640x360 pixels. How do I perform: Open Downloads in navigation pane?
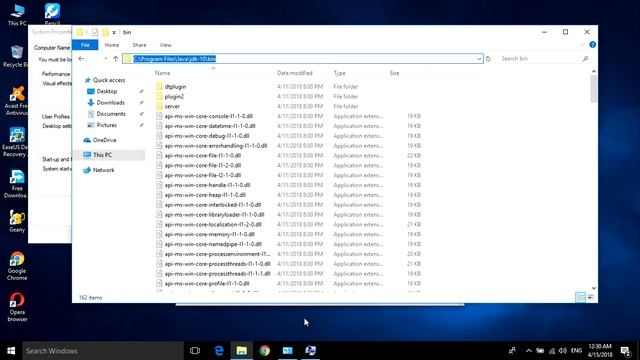[110, 102]
